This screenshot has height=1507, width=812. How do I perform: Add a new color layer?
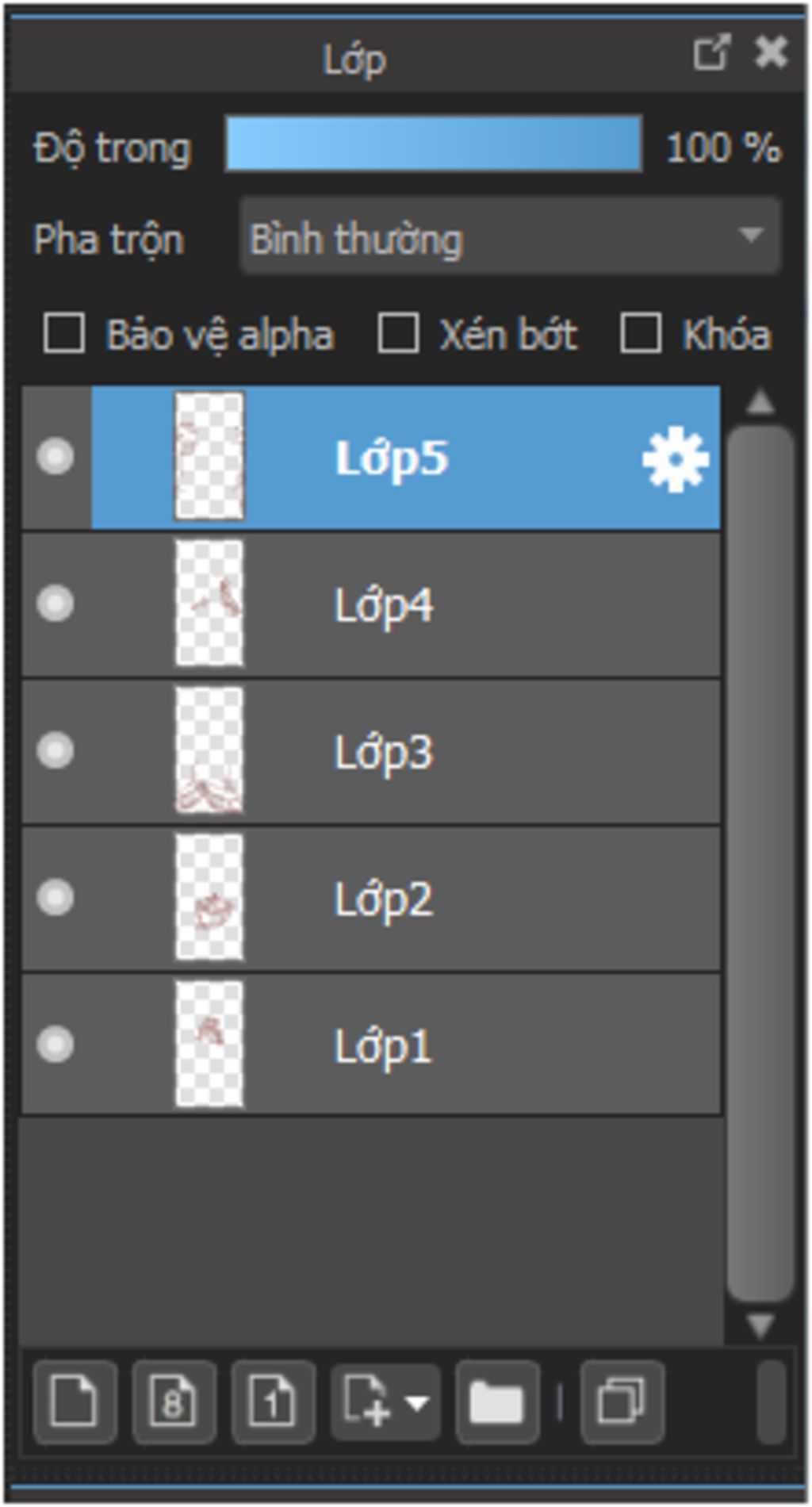click(75, 1402)
